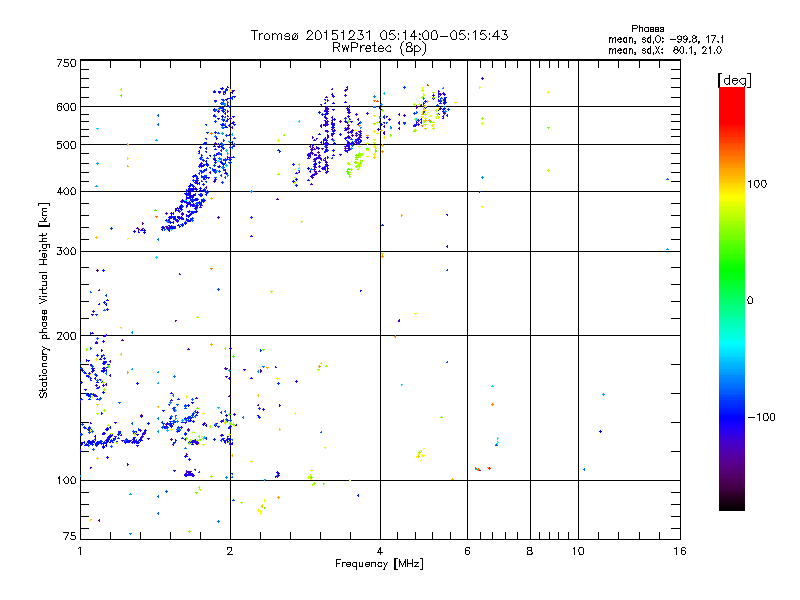Click the x-axis tick label 6
Image resolution: width=800 pixels, height=600 pixels.
pyautogui.click(x=467, y=551)
